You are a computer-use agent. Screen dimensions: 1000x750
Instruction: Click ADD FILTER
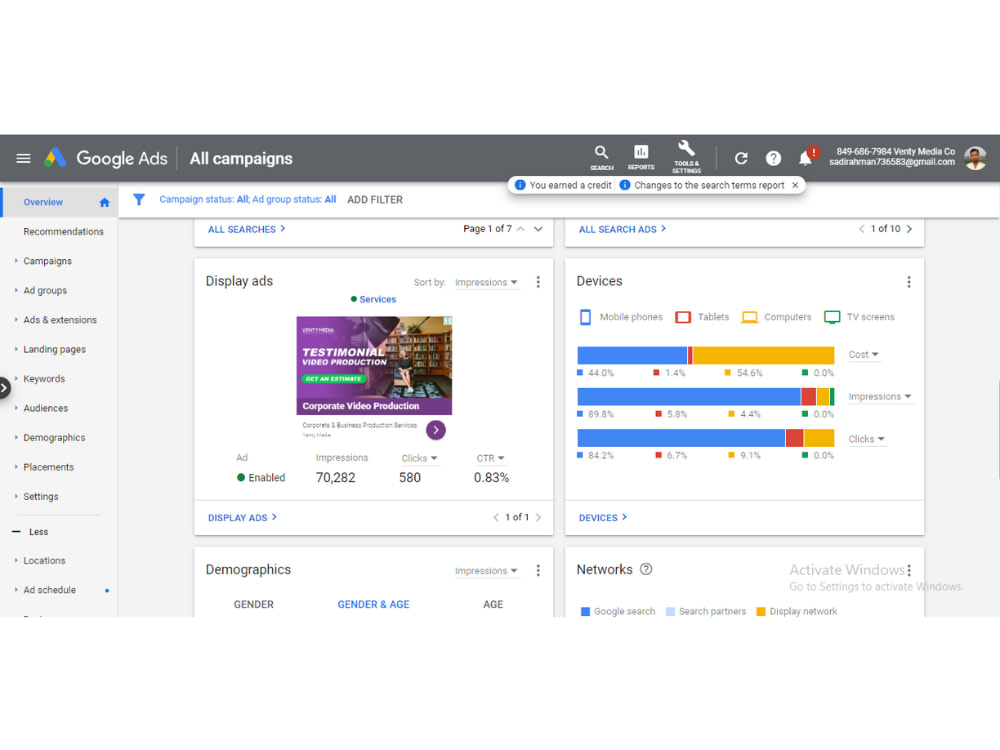click(375, 200)
